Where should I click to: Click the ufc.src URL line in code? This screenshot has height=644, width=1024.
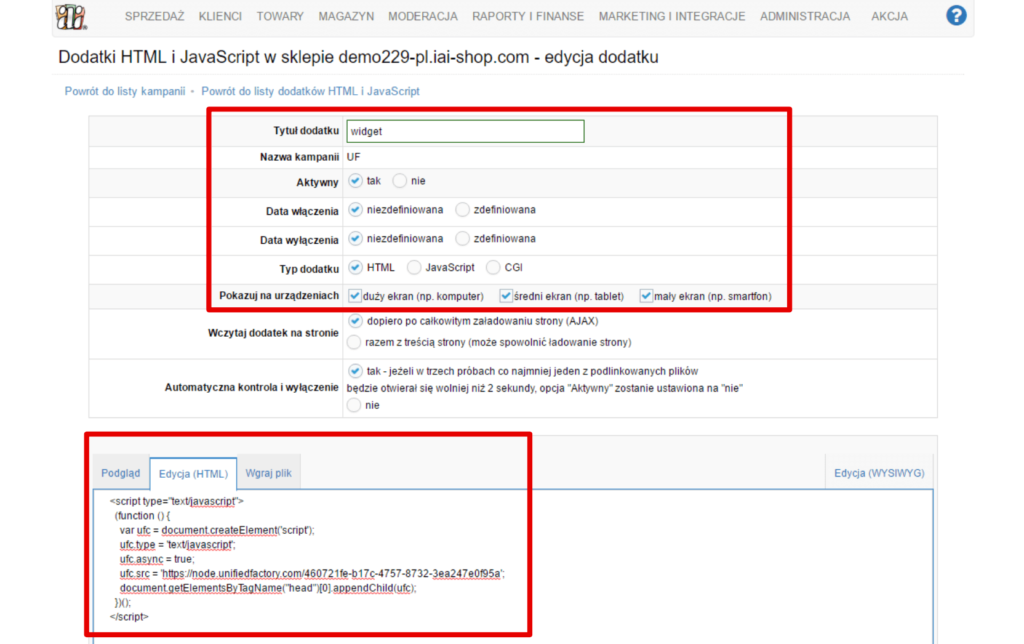312,573
